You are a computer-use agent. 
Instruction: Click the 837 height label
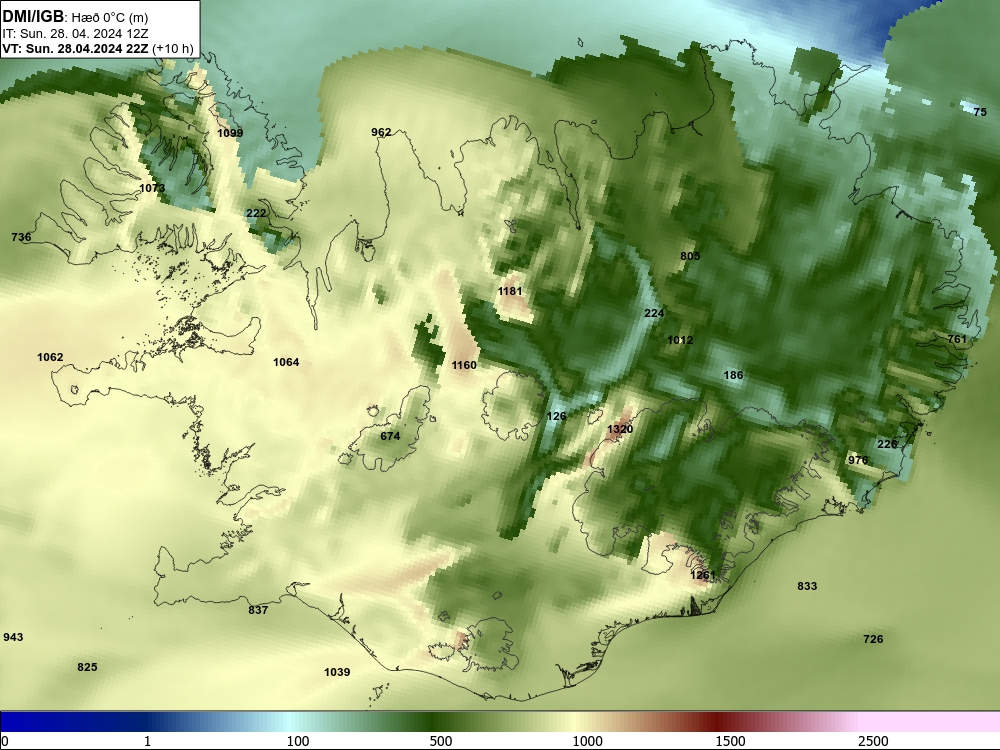pyautogui.click(x=258, y=610)
